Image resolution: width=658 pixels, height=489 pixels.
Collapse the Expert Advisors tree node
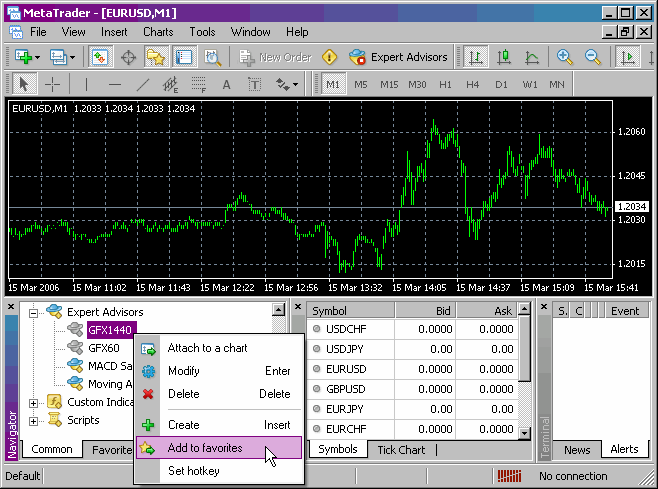[33, 313]
